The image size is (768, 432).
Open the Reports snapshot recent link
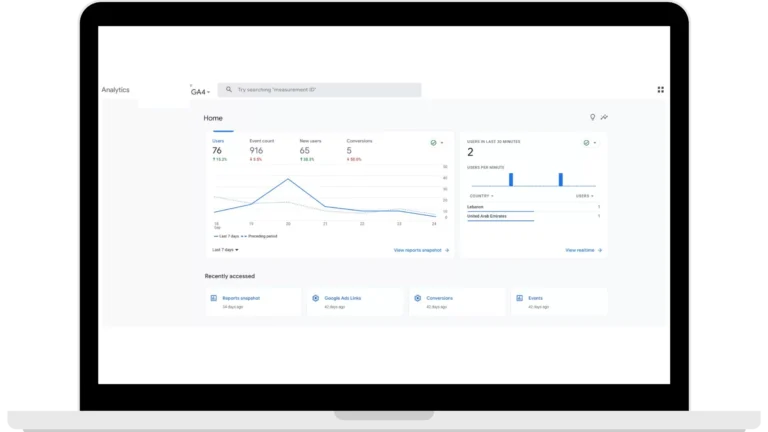pos(241,298)
